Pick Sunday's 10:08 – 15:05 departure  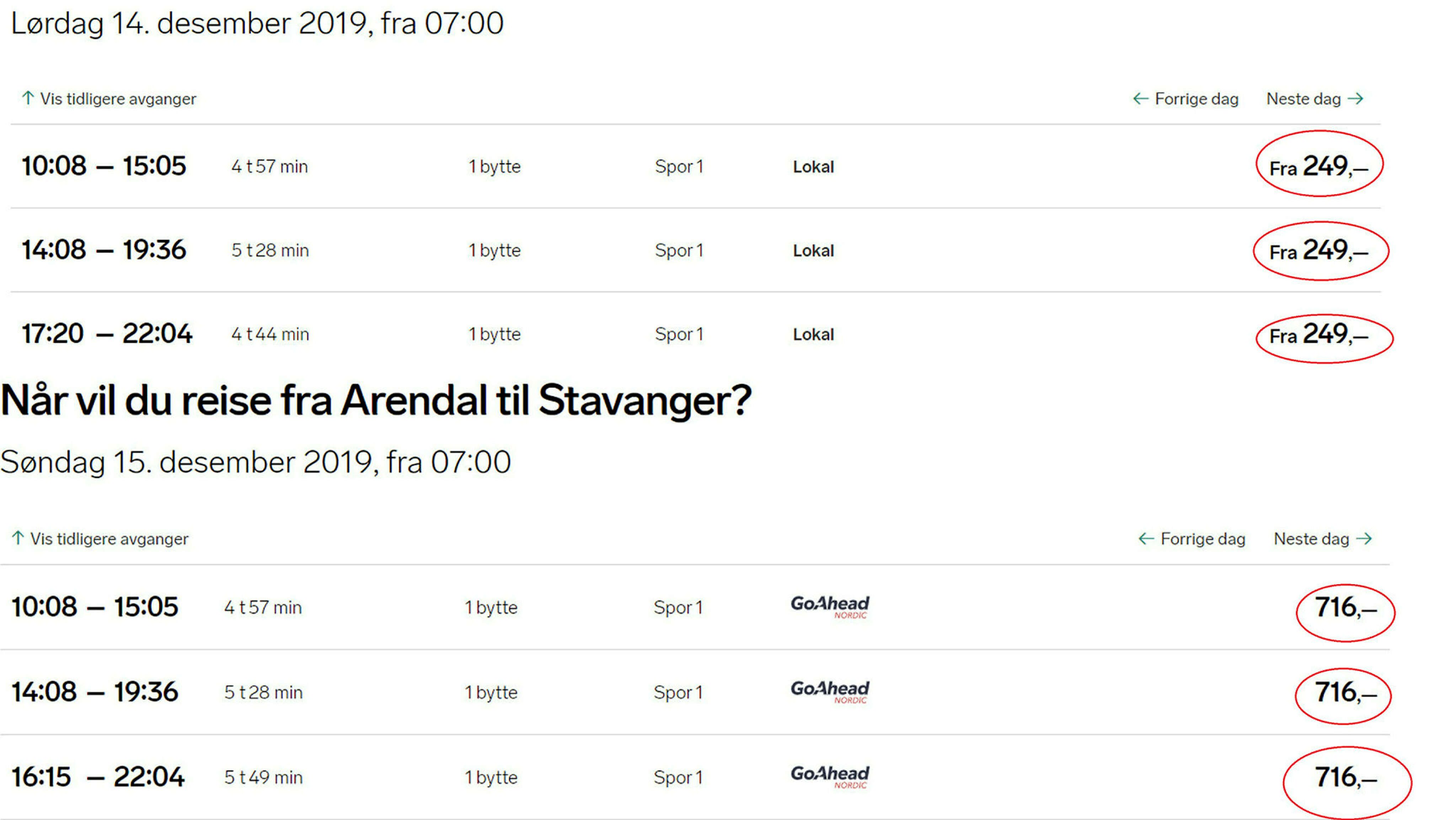click(x=95, y=606)
